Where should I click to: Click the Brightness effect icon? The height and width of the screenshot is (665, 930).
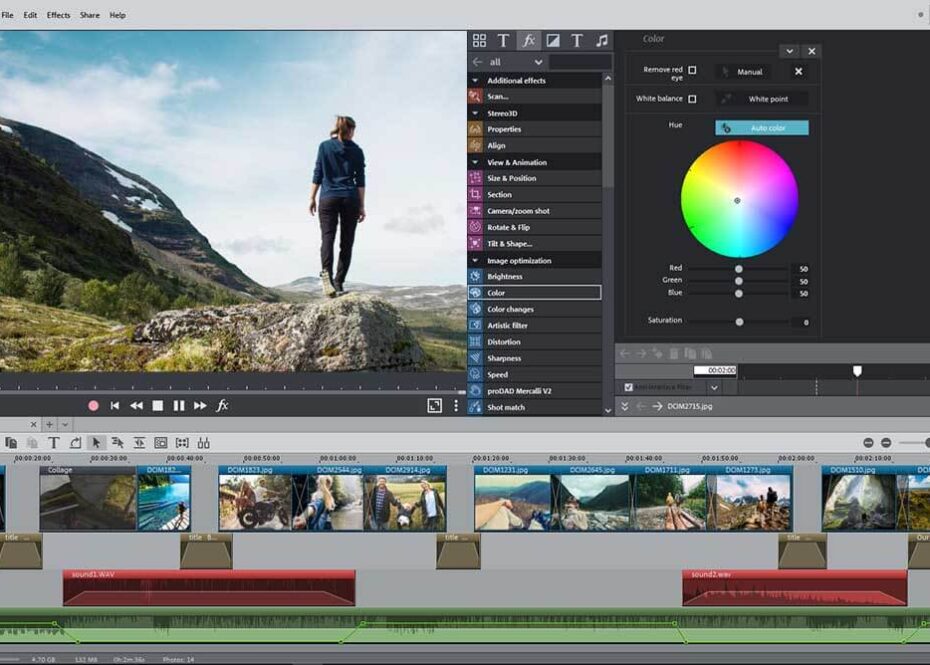click(x=475, y=276)
